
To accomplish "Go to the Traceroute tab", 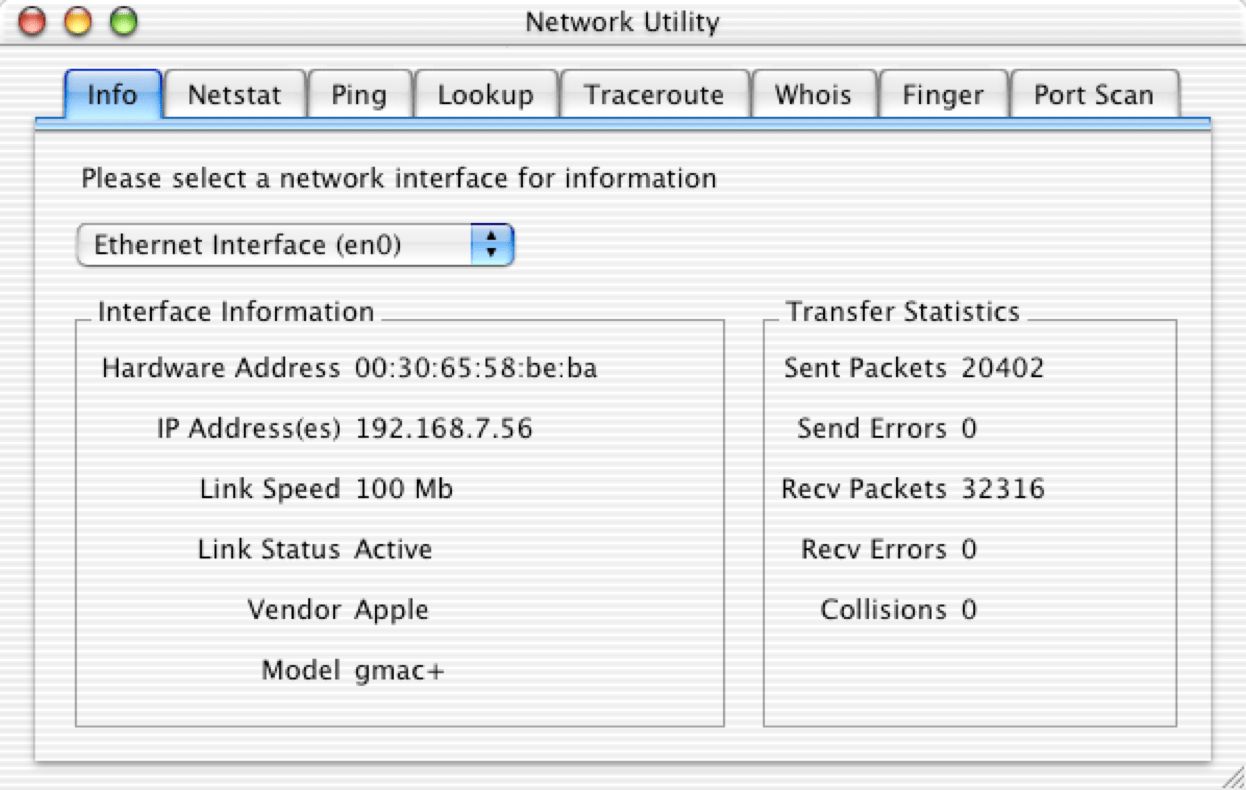I will pos(654,95).
